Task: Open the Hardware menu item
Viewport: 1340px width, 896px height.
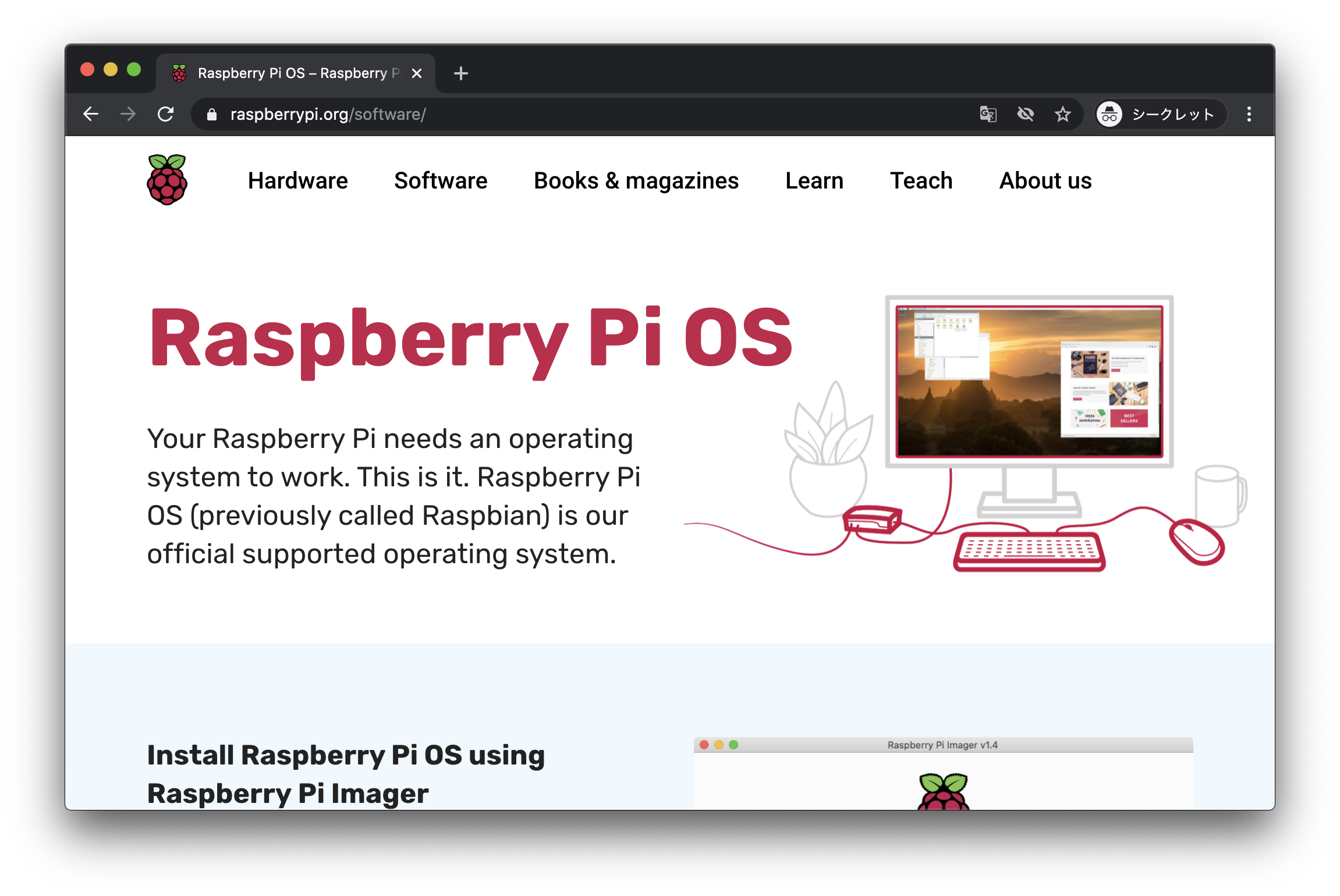Action: pyautogui.click(x=297, y=181)
